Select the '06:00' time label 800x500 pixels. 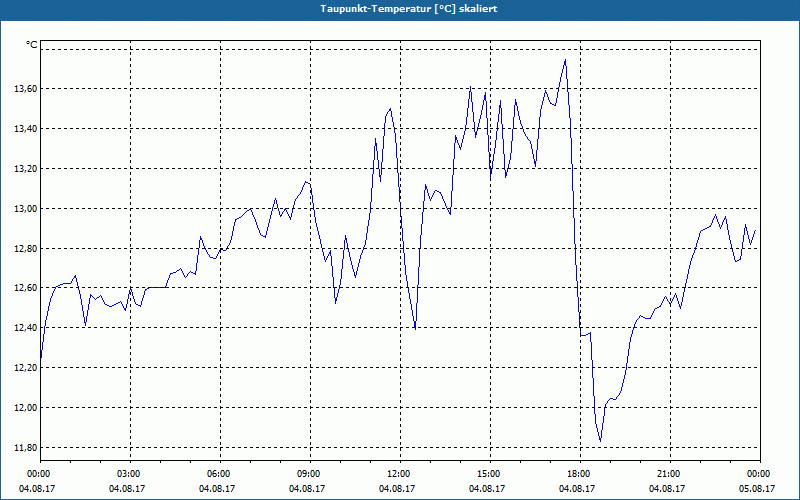[220, 474]
